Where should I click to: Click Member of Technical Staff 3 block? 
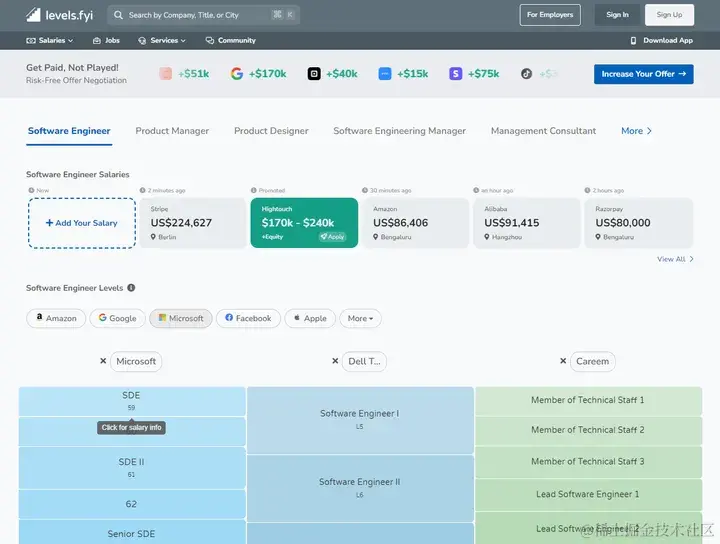pos(588,462)
